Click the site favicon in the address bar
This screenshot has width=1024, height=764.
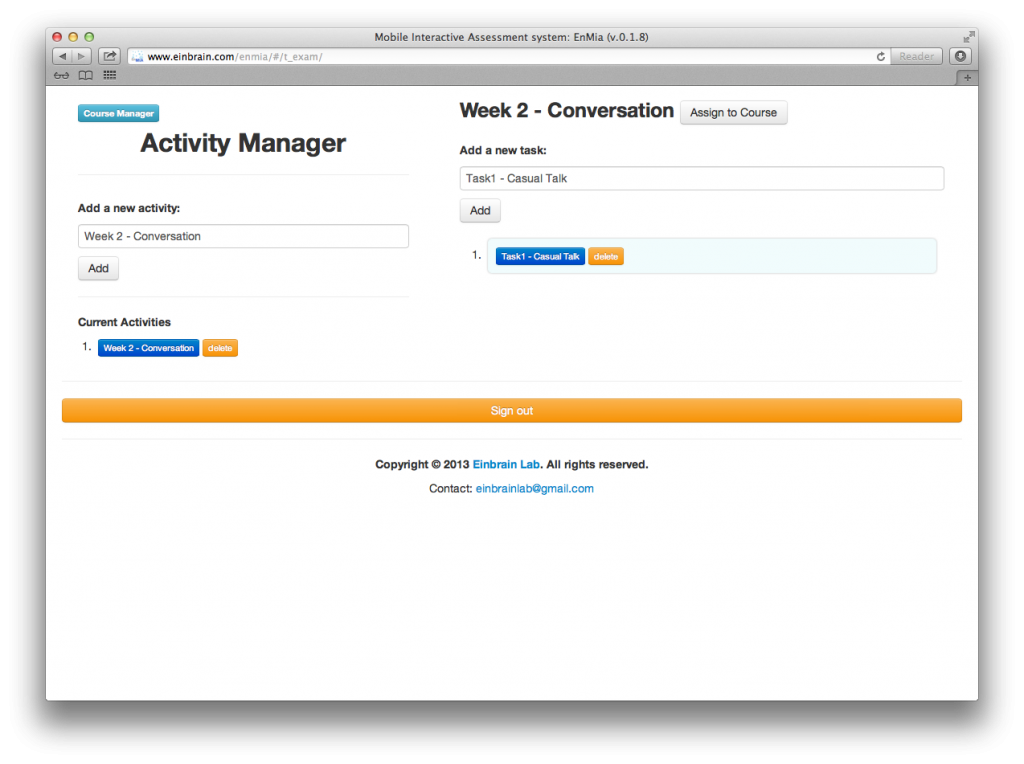pyautogui.click(x=137, y=57)
